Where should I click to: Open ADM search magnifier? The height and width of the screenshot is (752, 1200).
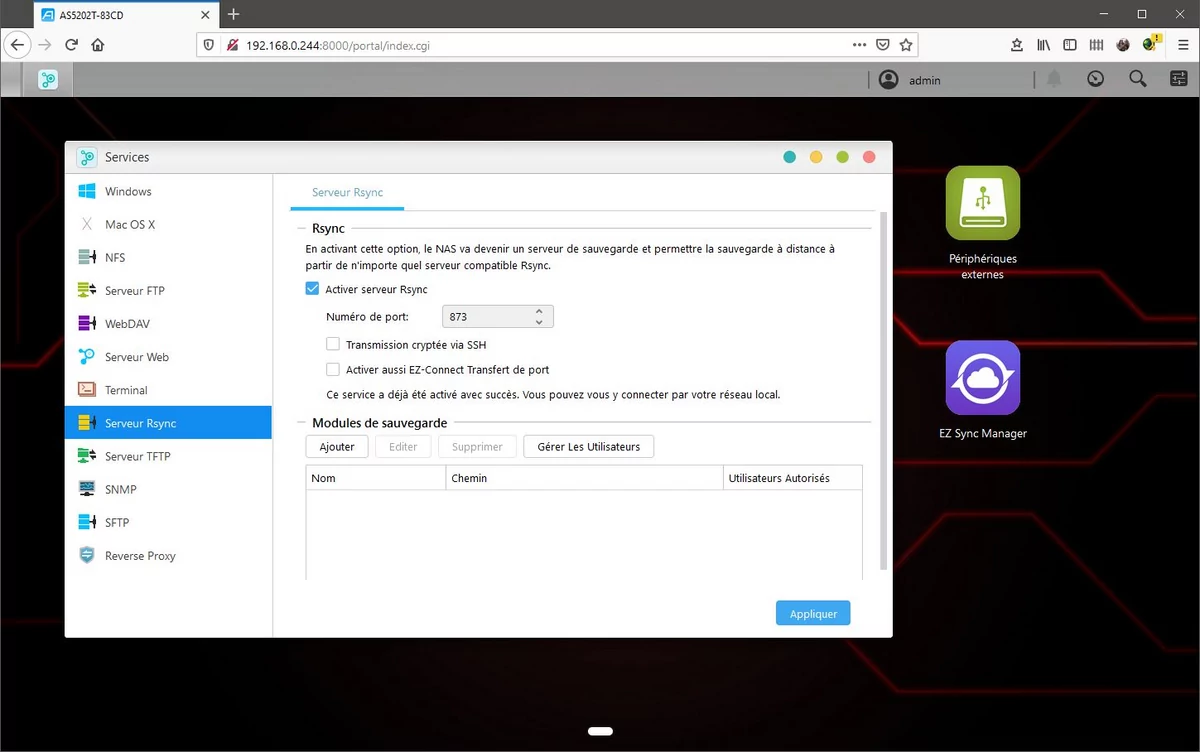pos(1138,79)
